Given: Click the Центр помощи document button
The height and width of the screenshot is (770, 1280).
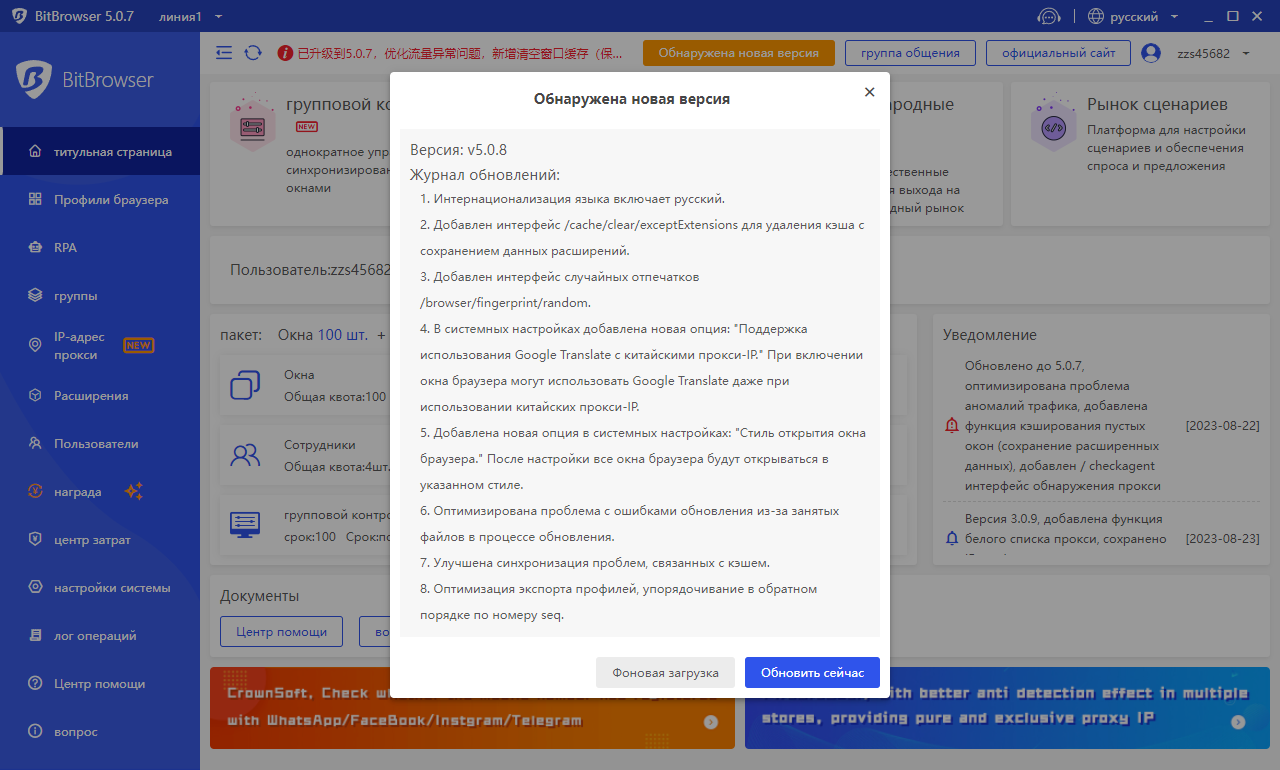Looking at the screenshot, I should click(x=281, y=632).
